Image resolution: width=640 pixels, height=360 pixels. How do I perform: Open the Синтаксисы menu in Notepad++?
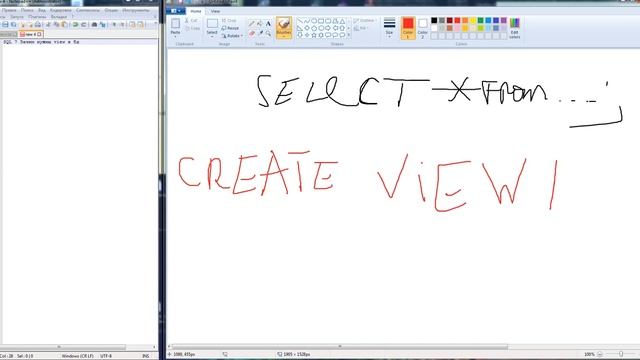[x=87, y=10]
